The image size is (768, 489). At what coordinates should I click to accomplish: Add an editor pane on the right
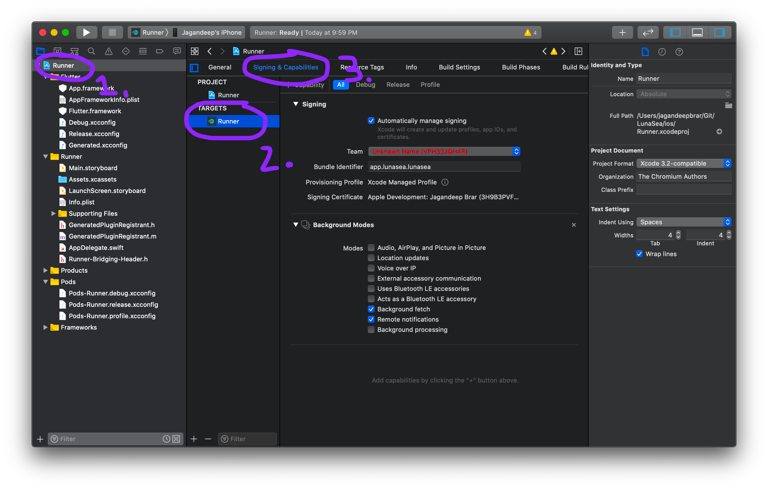pos(578,51)
